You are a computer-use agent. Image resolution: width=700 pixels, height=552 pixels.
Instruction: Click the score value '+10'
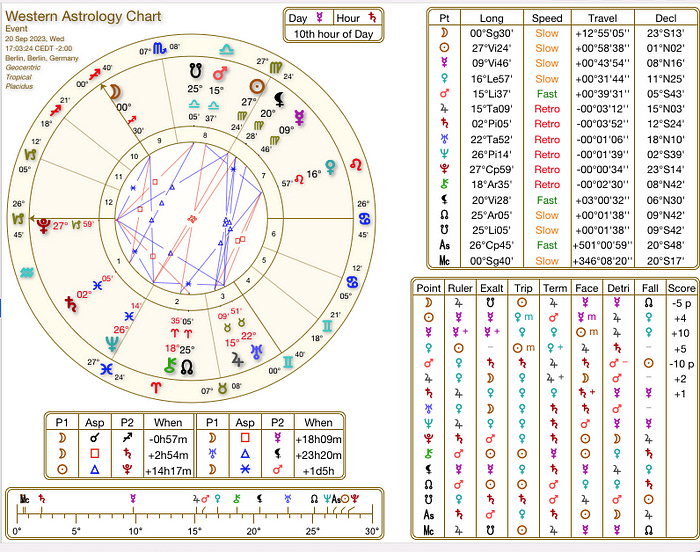[x=680, y=333]
